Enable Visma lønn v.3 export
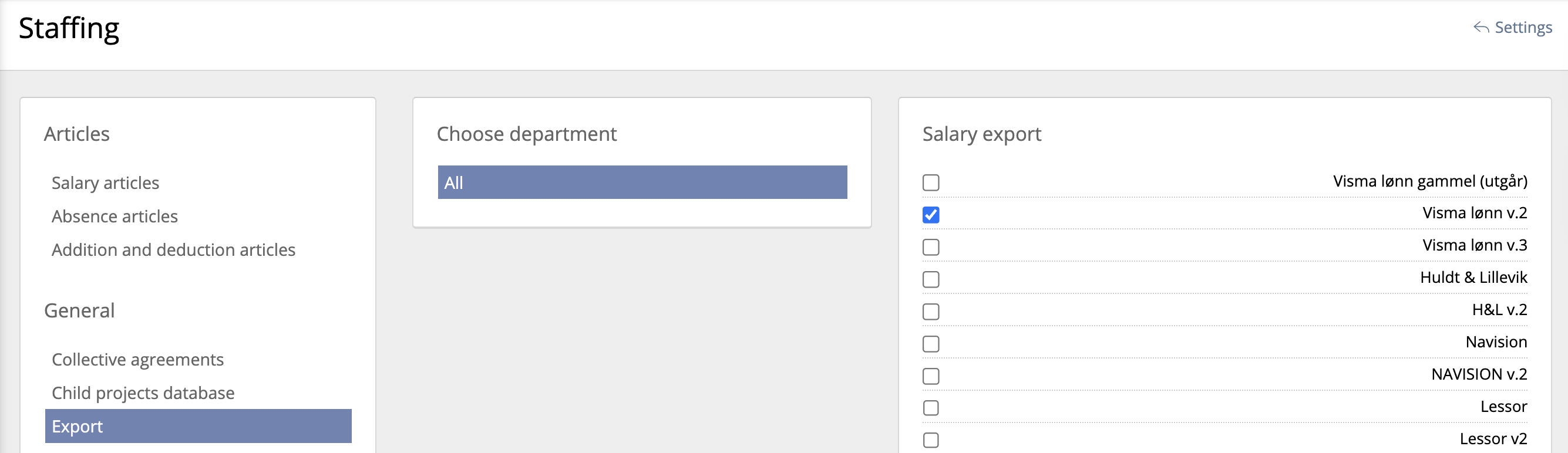Image resolution: width=1568 pixels, height=453 pixels. [x=931, y=247]
